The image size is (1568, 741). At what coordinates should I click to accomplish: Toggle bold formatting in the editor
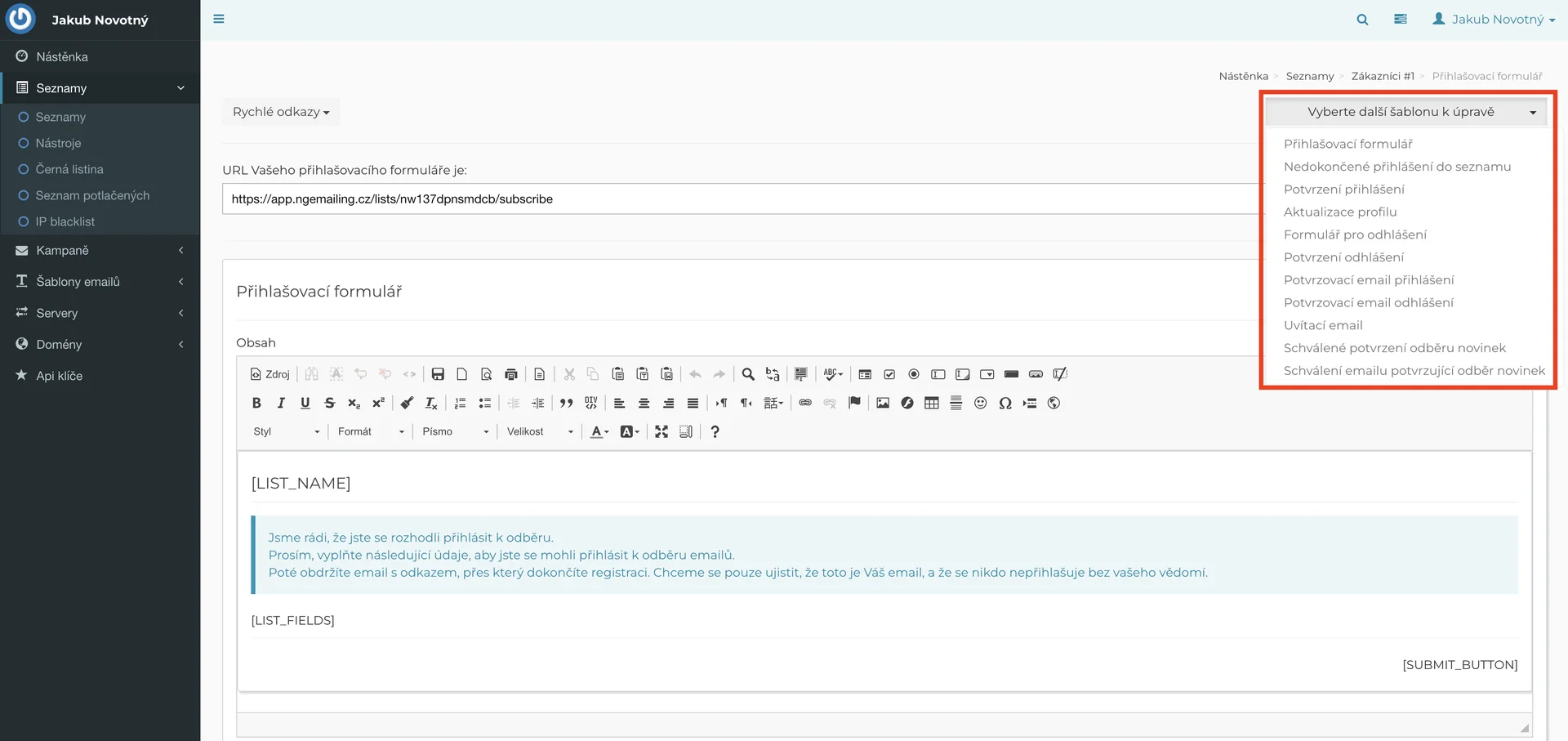coord(256,403)
